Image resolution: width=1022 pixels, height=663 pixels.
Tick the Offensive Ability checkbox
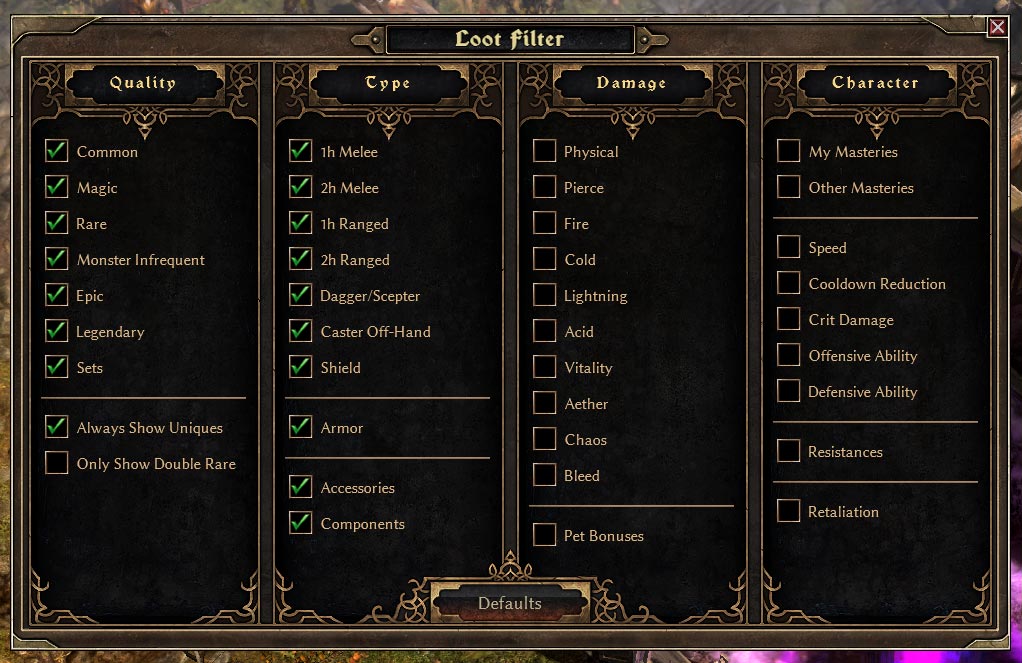[x=789, y=355]
